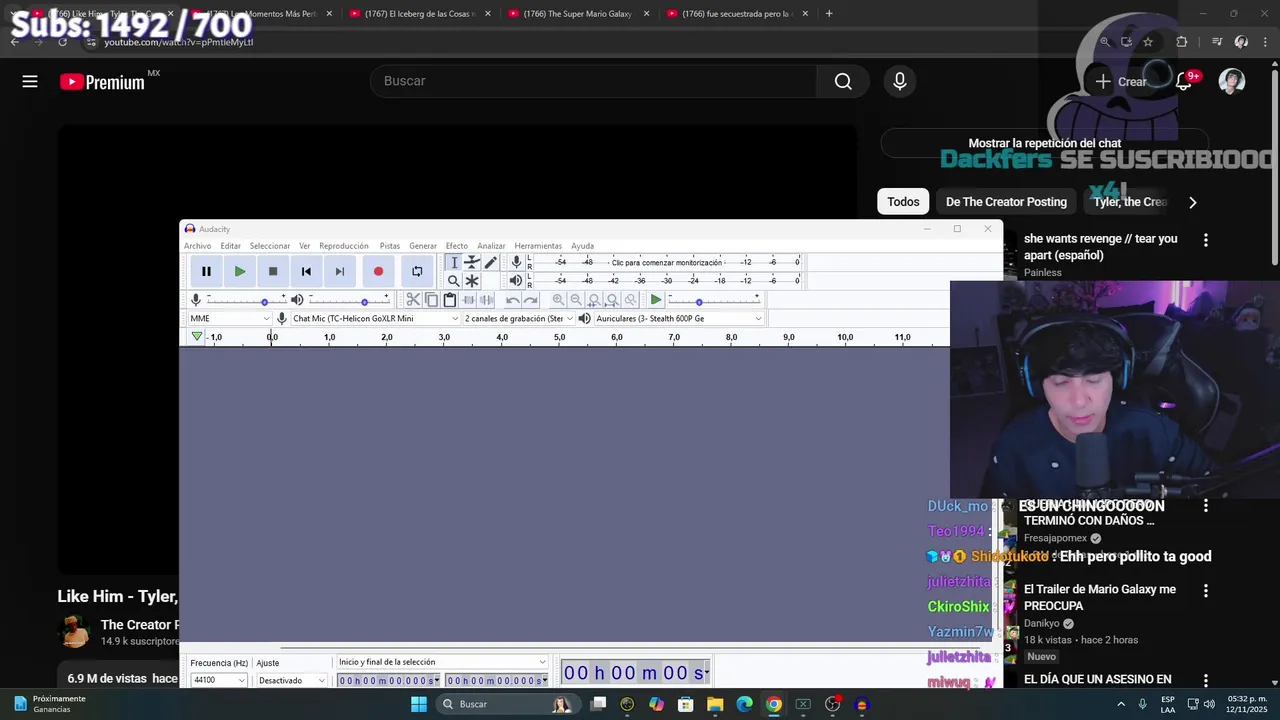Click the Fit project to width icon
Viewport: 1280px width, 720px height.
(x=612, y=300)
